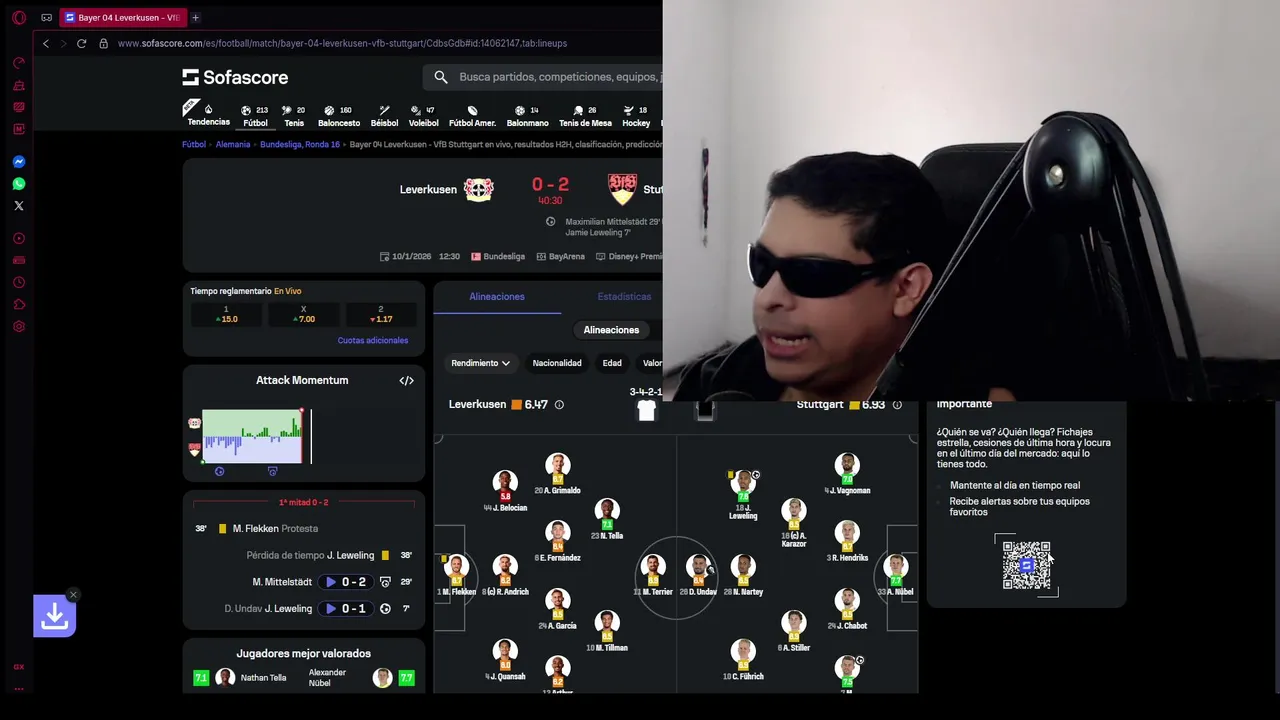Click the away win odds 1.17
This screenshot has width=1280, height=720.
380,314
